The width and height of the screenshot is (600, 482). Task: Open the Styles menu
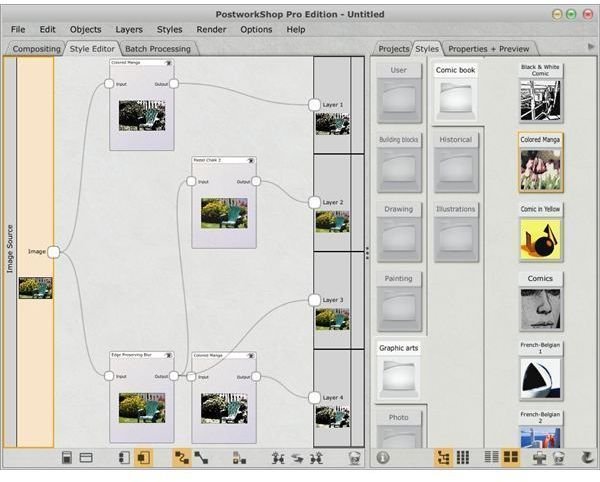[x=170, y=29]
